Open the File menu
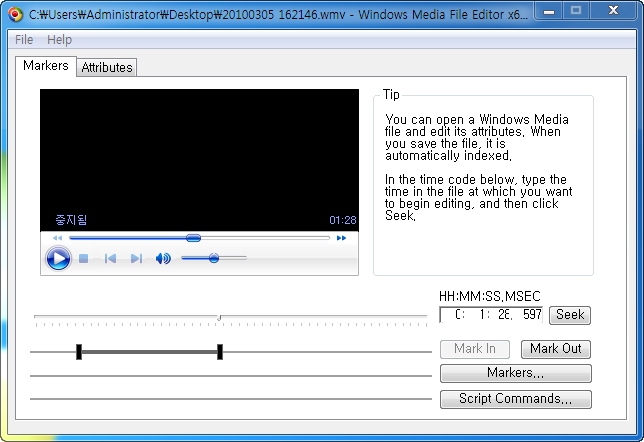The image size is (644, 442). click(24, 40)
